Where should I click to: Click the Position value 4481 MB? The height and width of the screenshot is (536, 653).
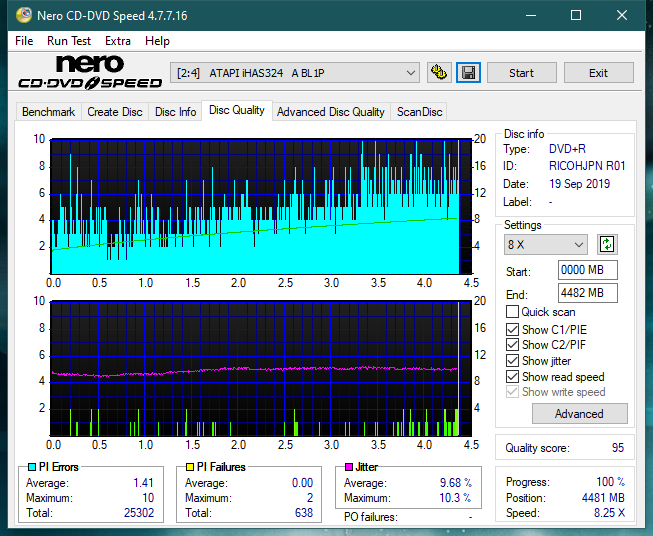pyautogui.click(x=603, y=498)
